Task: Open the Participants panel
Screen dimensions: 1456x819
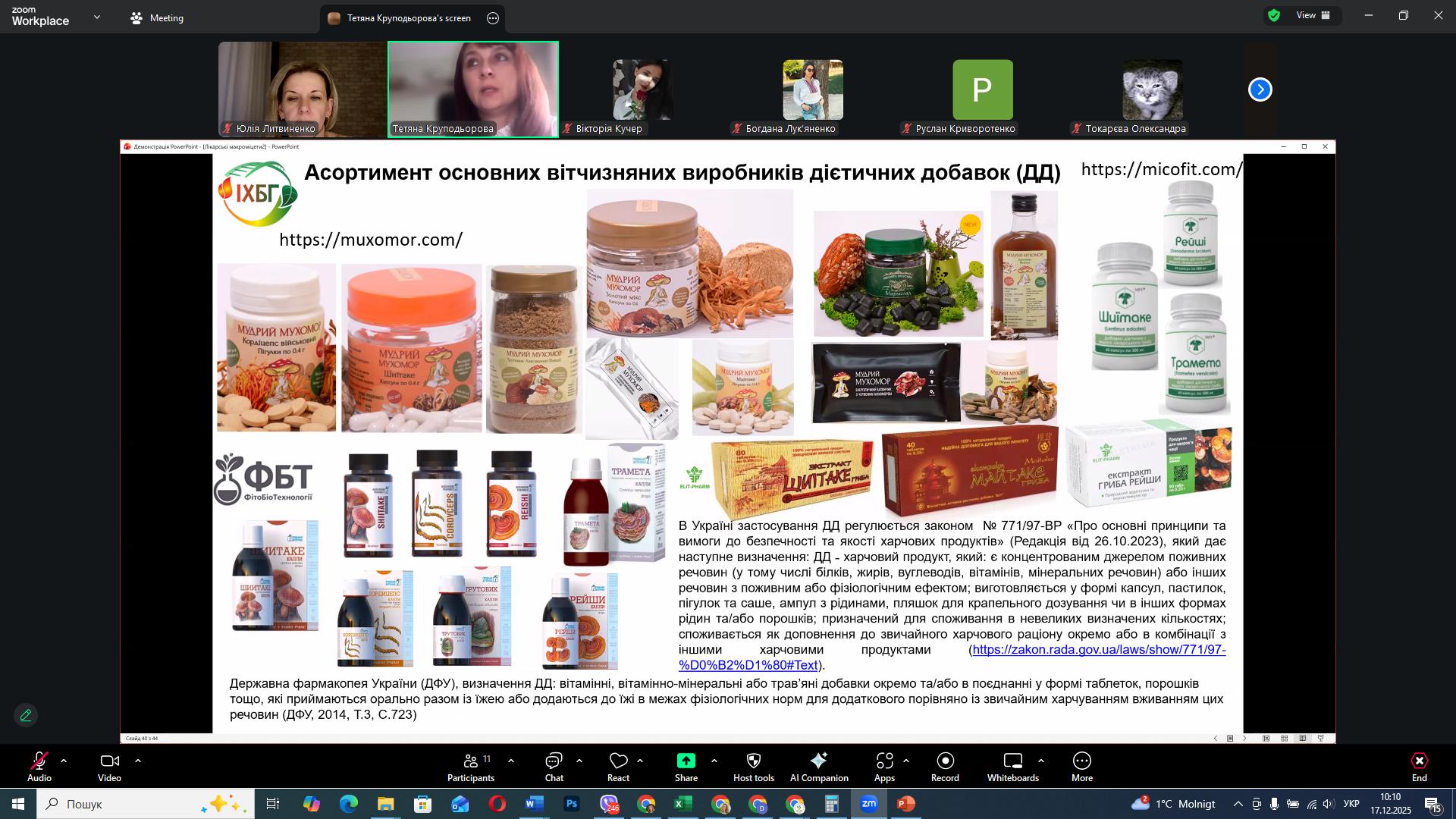Action: (470, 766)
